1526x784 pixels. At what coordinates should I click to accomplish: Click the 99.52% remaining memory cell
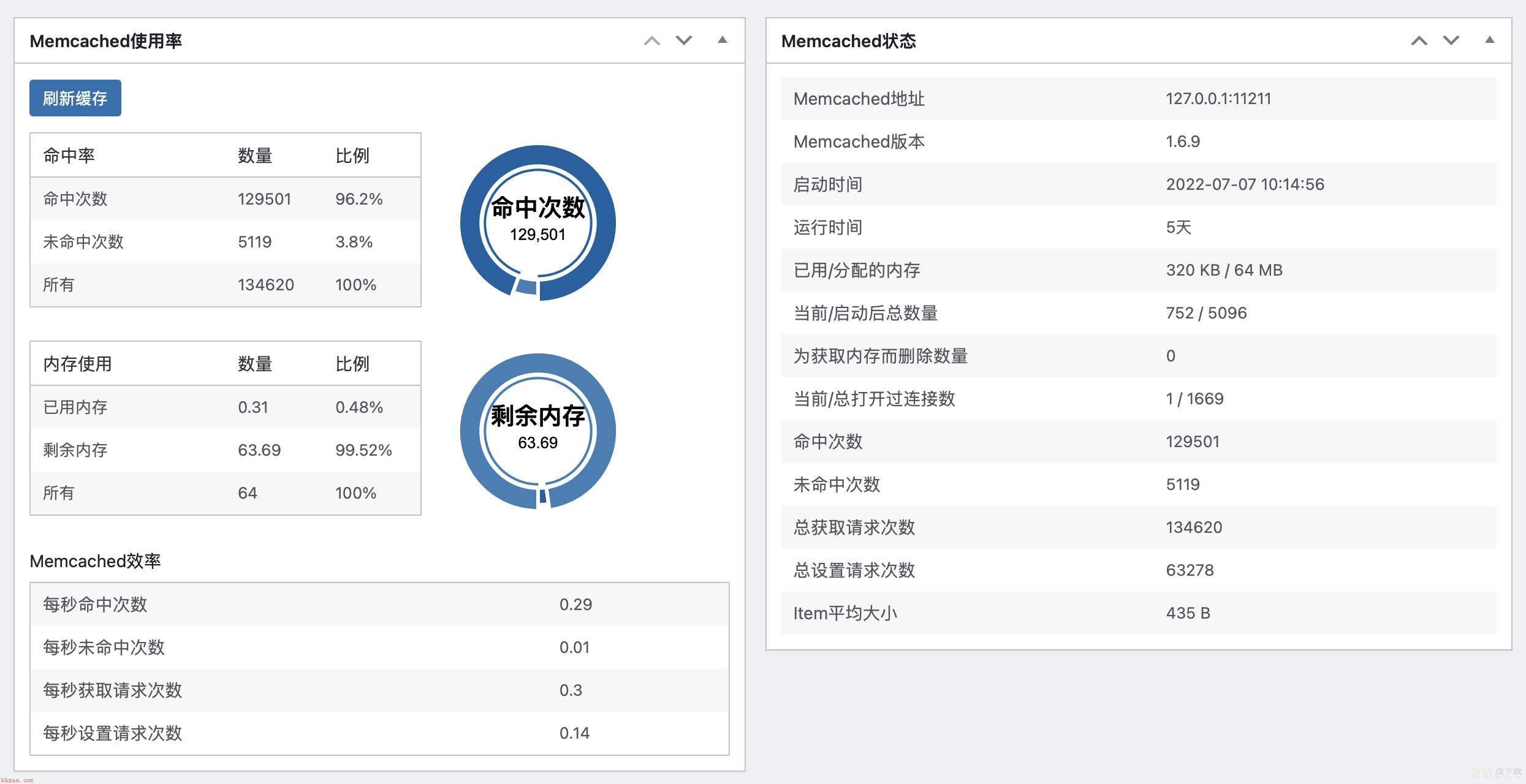363,450
